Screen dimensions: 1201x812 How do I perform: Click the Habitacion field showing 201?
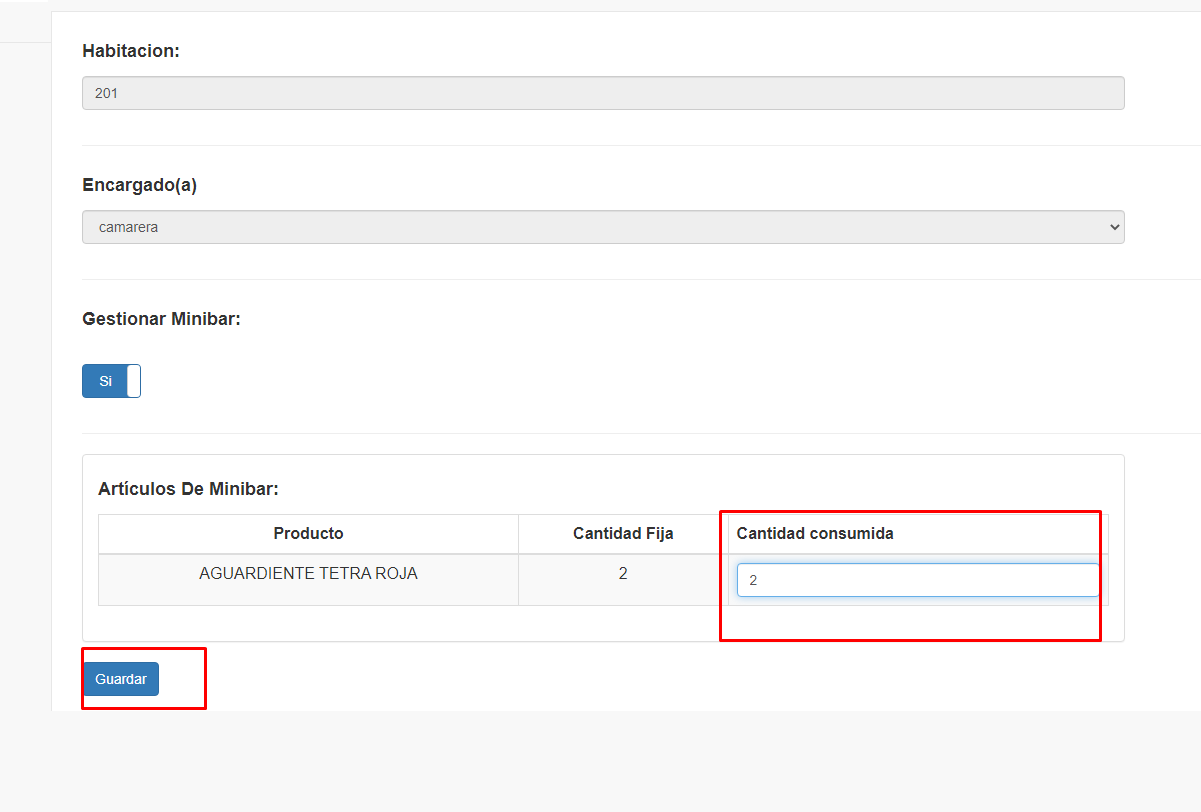[x=602, y=93]
